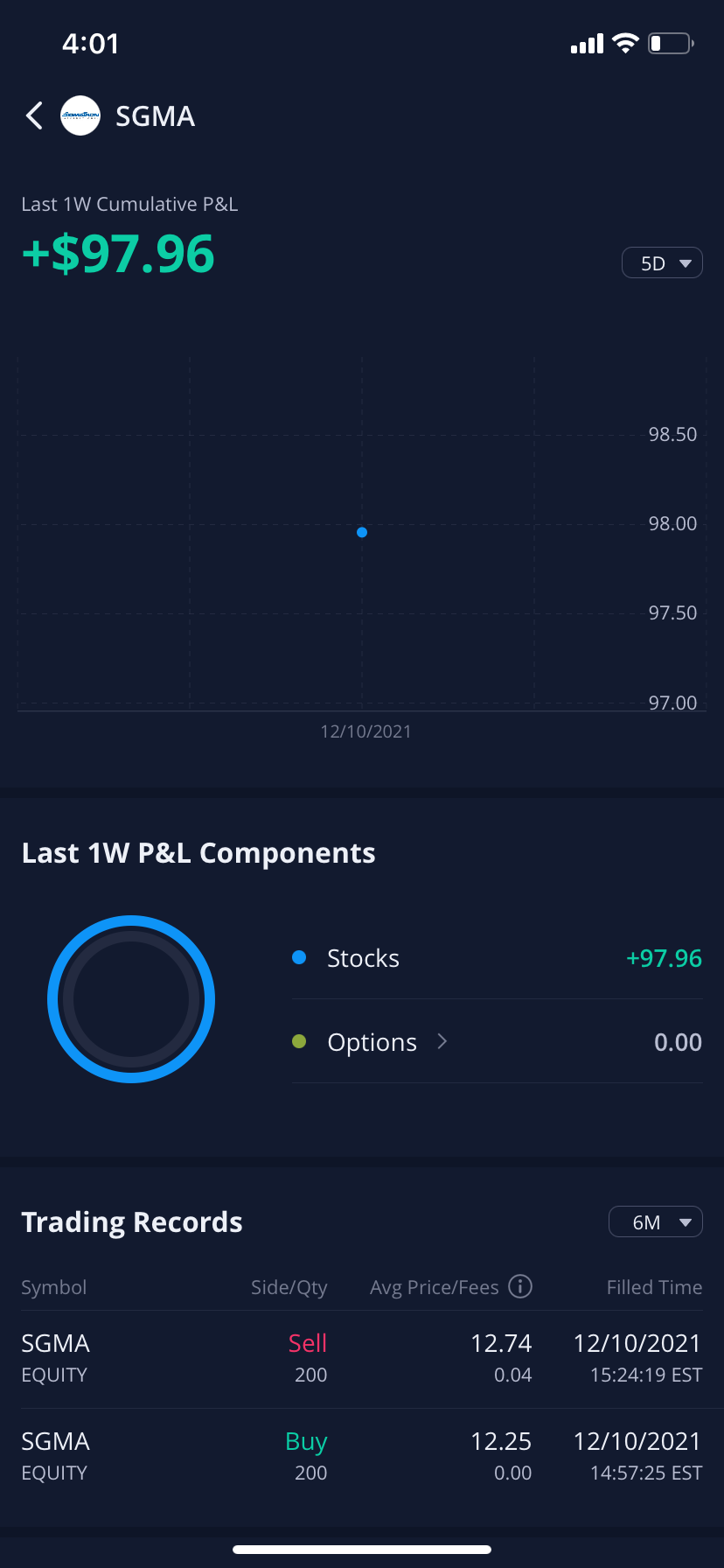This screenshot has width=724, height=1568.
Task: Select the Stocks P&L component row
Action: click(x=497, y=958)
